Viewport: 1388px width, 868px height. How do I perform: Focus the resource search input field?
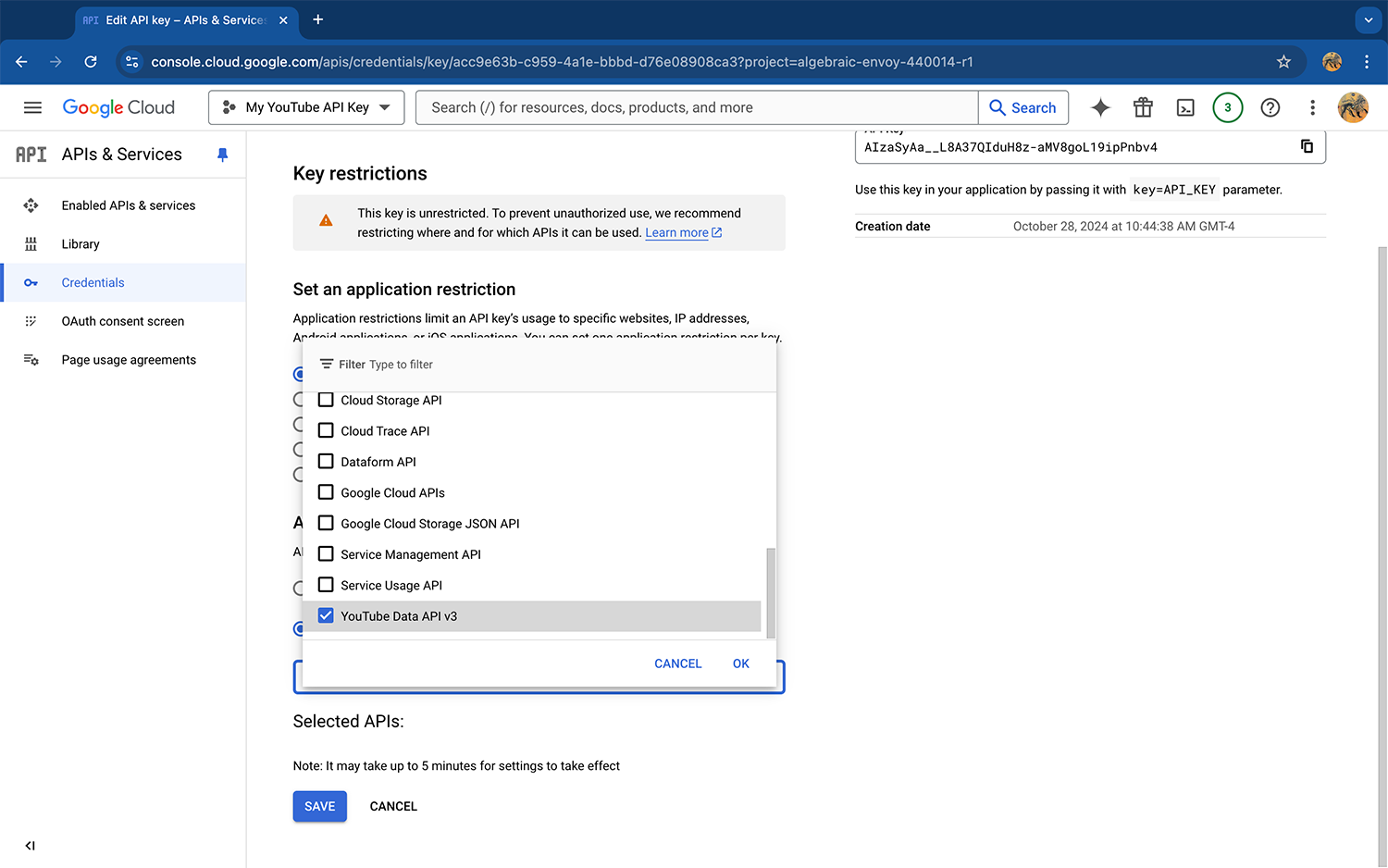[697, 107]
